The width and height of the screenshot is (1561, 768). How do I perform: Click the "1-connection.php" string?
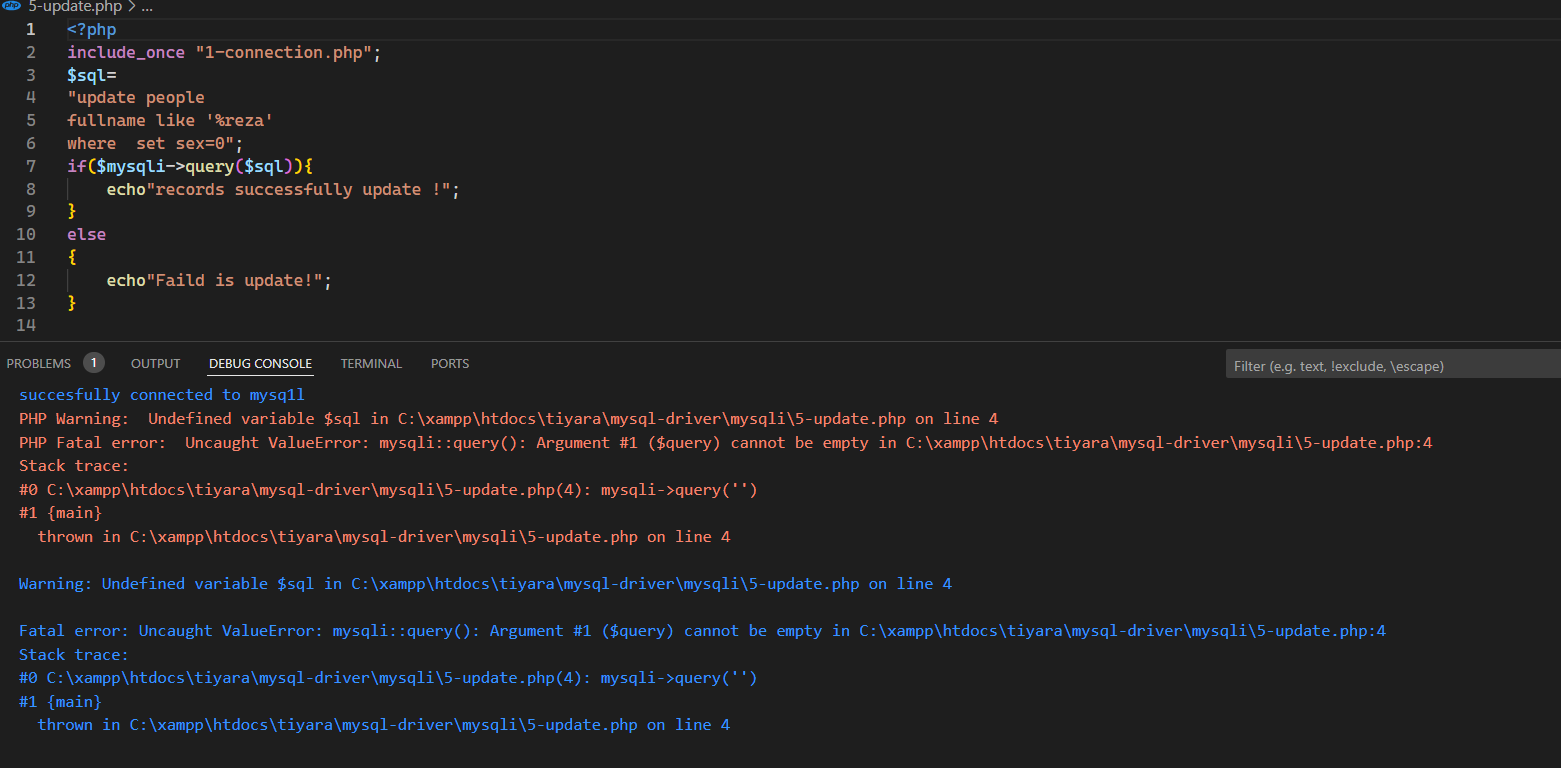[x=284, y=52]
